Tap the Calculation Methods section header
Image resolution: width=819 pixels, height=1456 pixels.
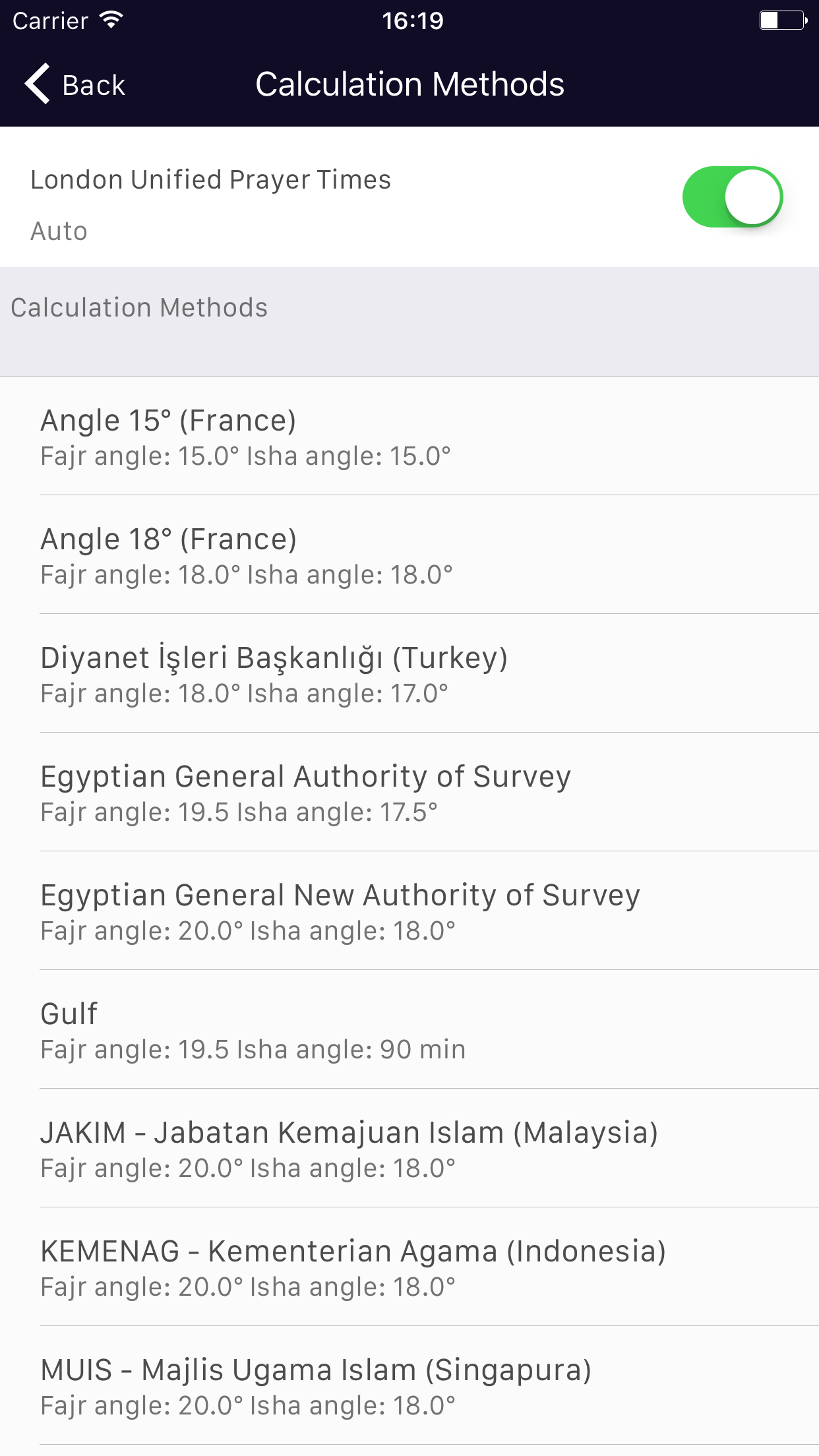pos(139,308)
